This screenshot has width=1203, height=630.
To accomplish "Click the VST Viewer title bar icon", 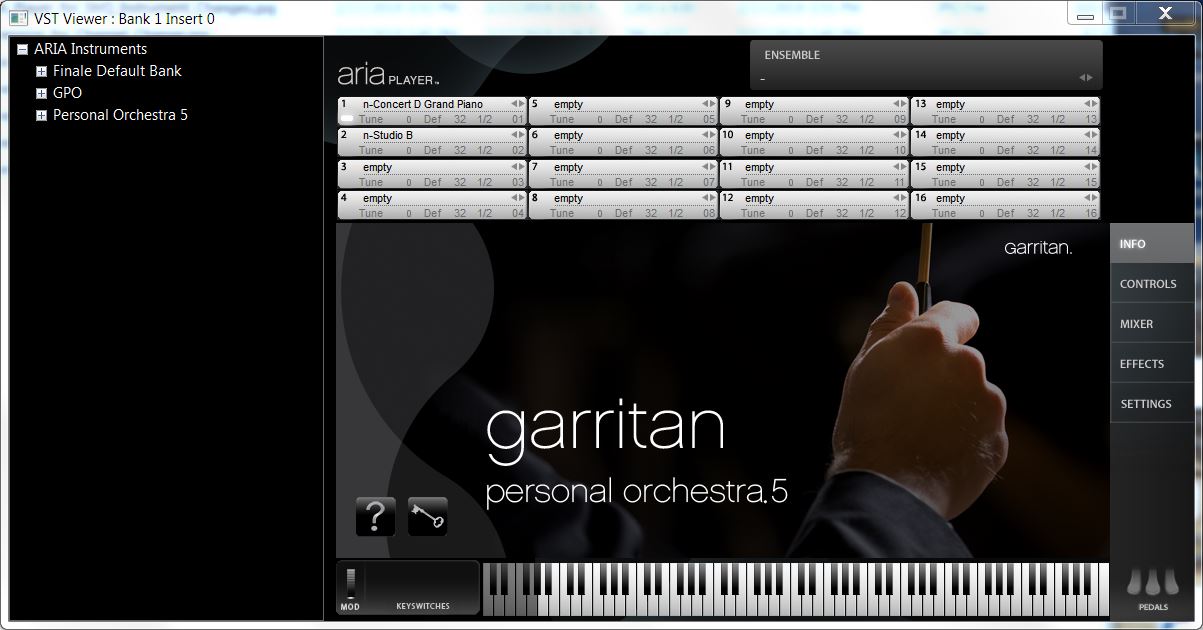I will pyautogui.click(x=18, y=17).
